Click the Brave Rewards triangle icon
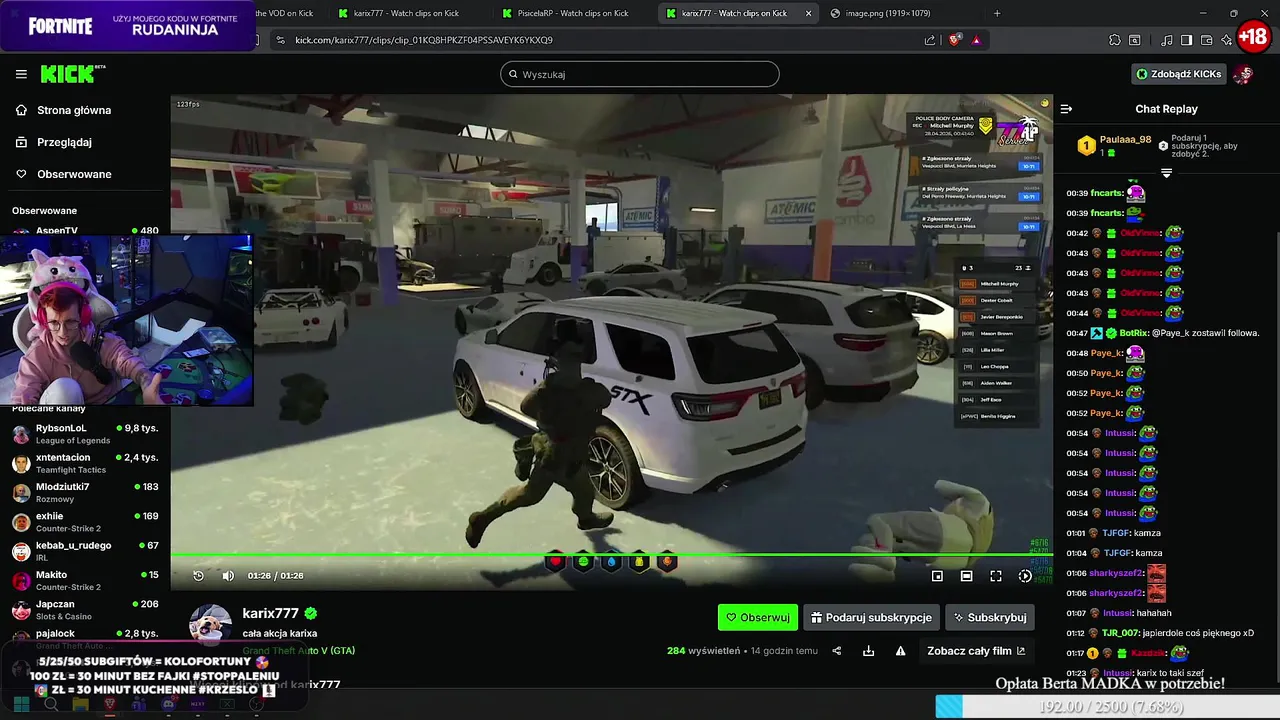The width and height of the screenshot is (1280, 720). [x=976, y=40]
